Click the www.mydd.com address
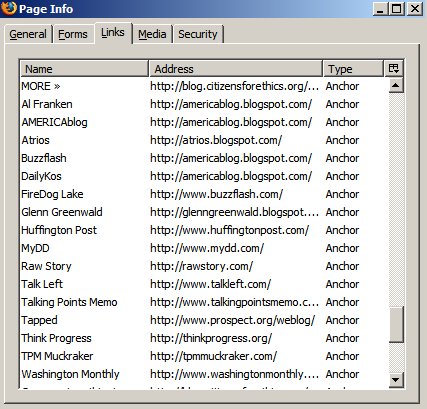 (207, 248)
